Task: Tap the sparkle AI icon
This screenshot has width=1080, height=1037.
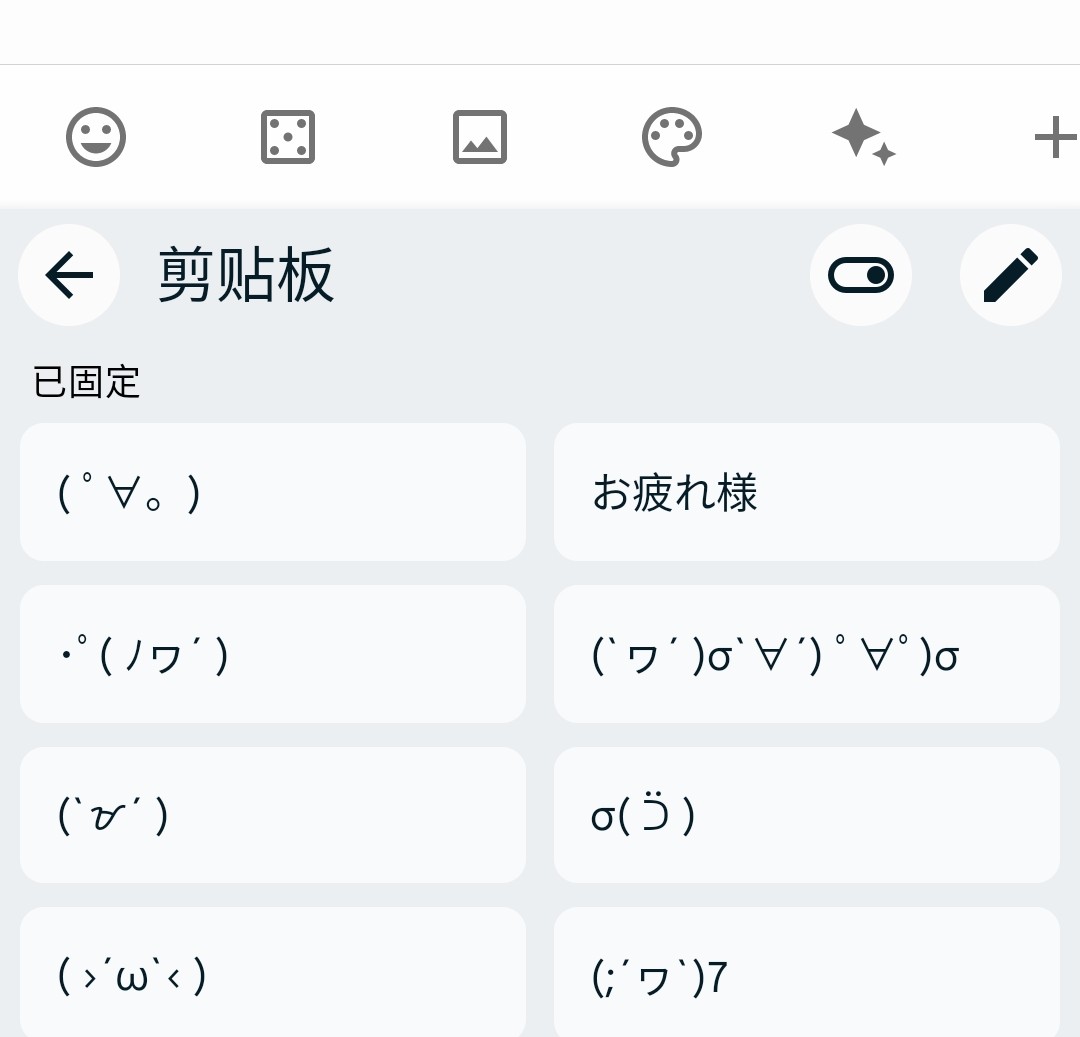Action: point(863,137)
